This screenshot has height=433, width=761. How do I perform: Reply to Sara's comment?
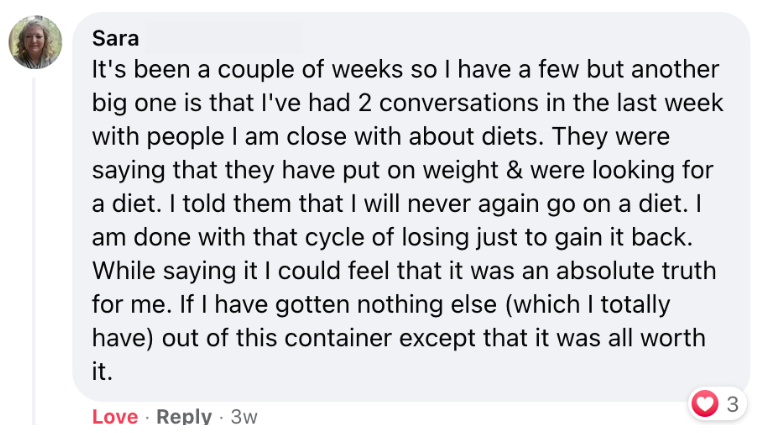pyautogui.click(x=183, y=416)
